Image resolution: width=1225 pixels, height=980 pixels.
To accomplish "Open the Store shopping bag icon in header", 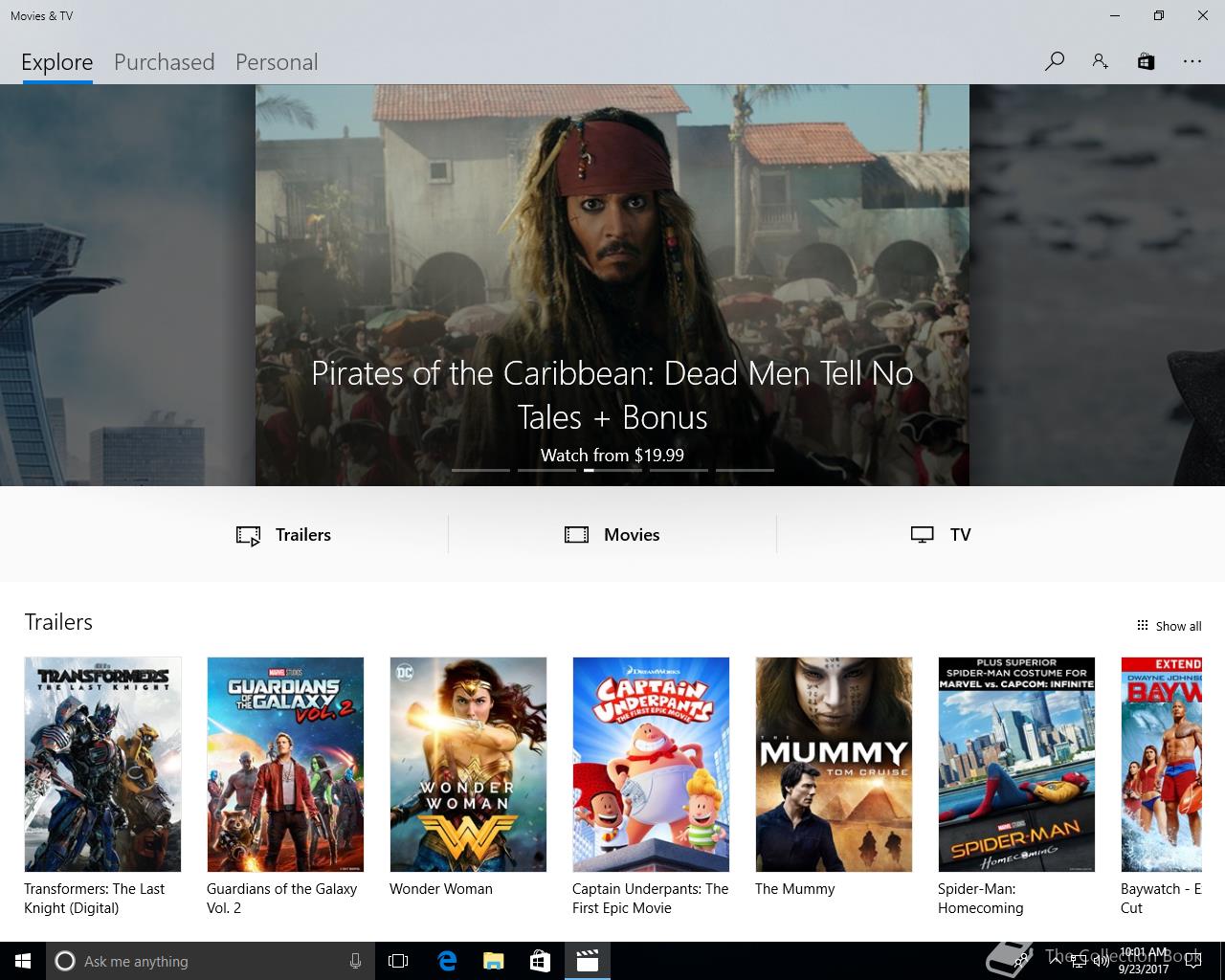I will click(1146, 61).
